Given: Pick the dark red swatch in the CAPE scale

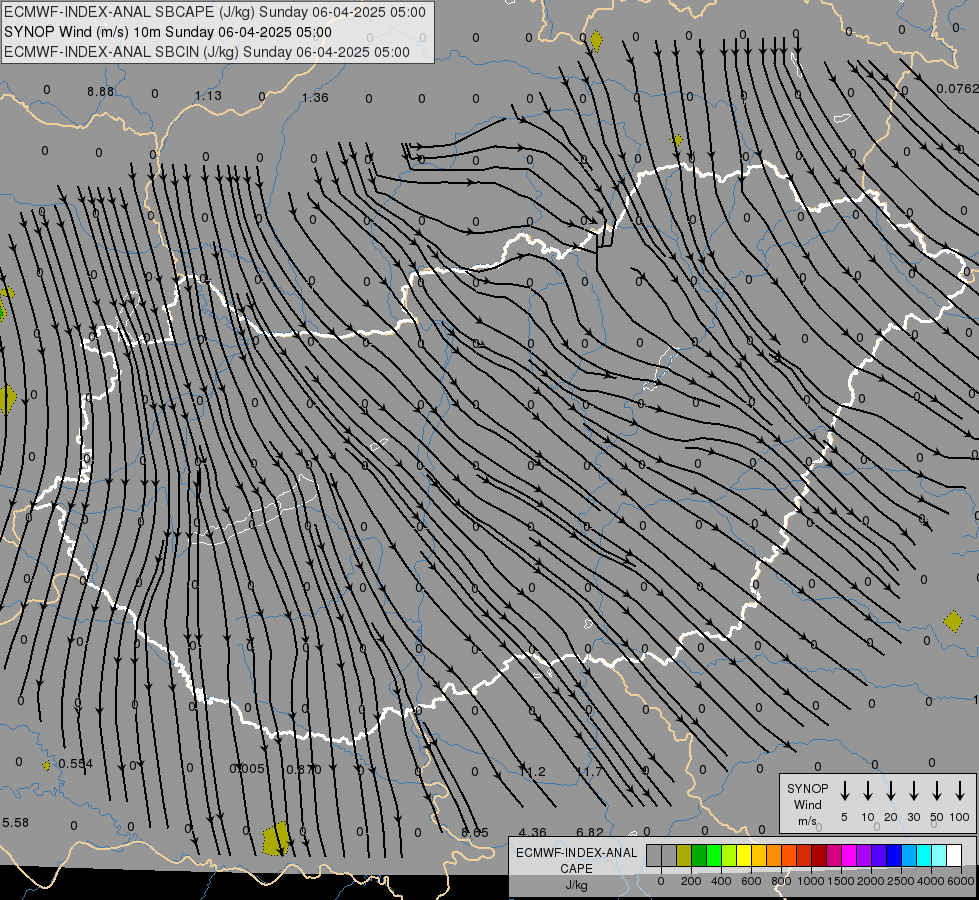Looking at the screenshot, I should click(819, 855).
